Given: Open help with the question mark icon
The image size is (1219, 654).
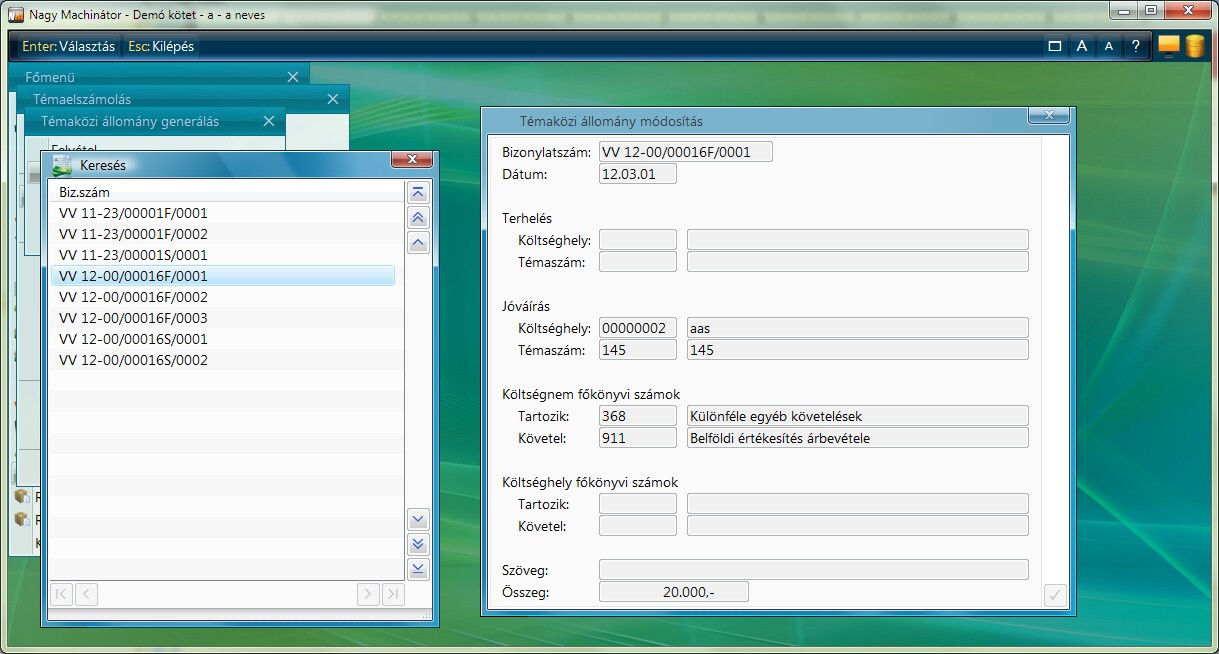Looking at the screenshot, I should click(x=1135, y=46).
